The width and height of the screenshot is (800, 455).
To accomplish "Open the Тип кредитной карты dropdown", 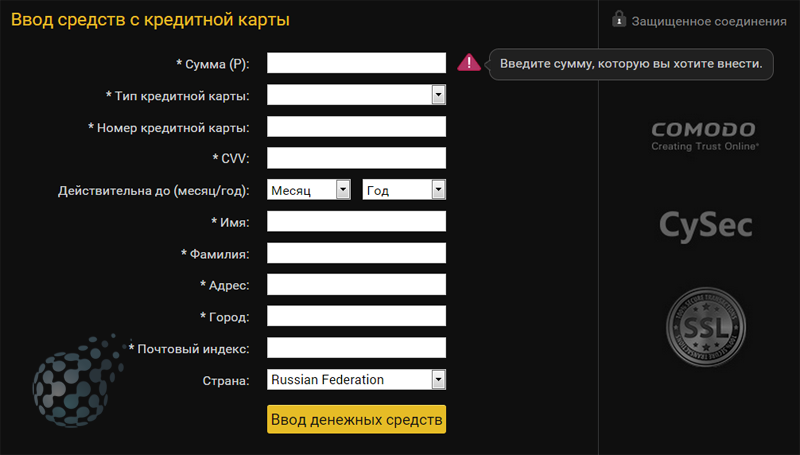I will pyautogui.click(x=356, y=95).
